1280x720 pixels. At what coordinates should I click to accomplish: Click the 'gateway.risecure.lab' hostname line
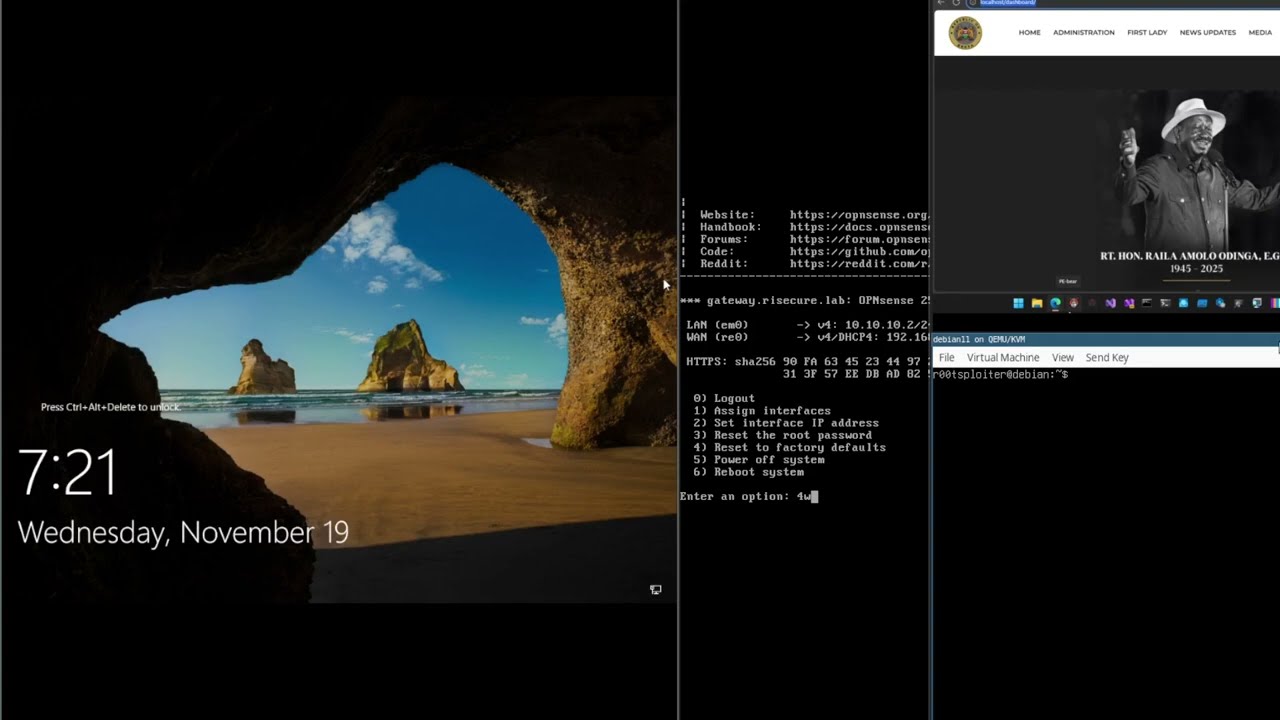click(805, 300)
